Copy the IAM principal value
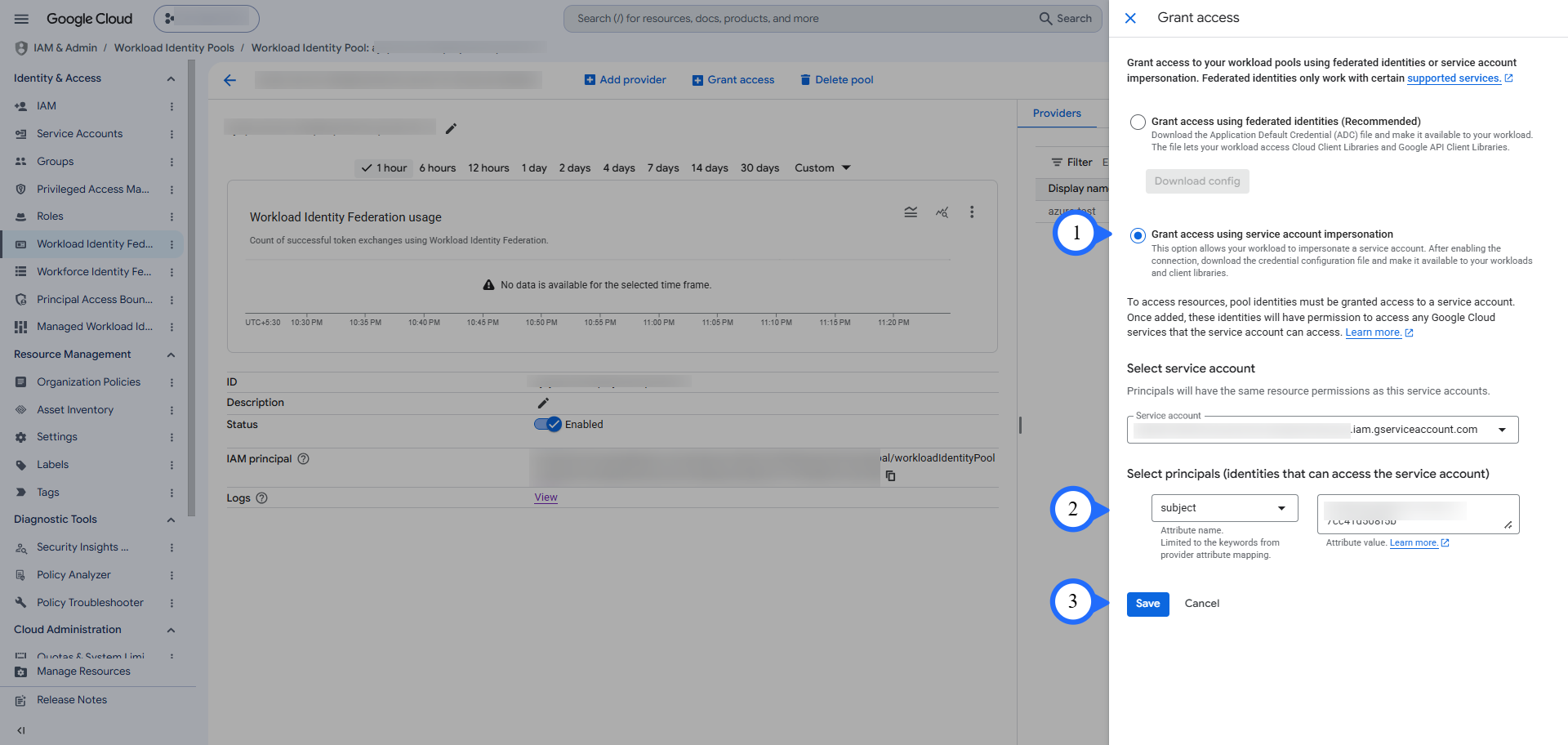The width and height of the screenshot is (1568, 745). (x=890, y=475)
